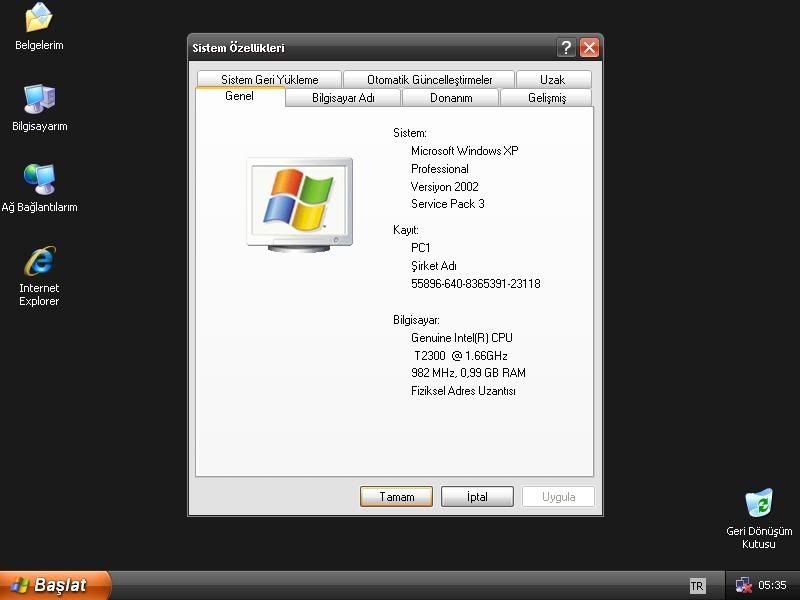800x600 pixels.
Task: Click the Sistem: heading label
Action: point(410,133)
